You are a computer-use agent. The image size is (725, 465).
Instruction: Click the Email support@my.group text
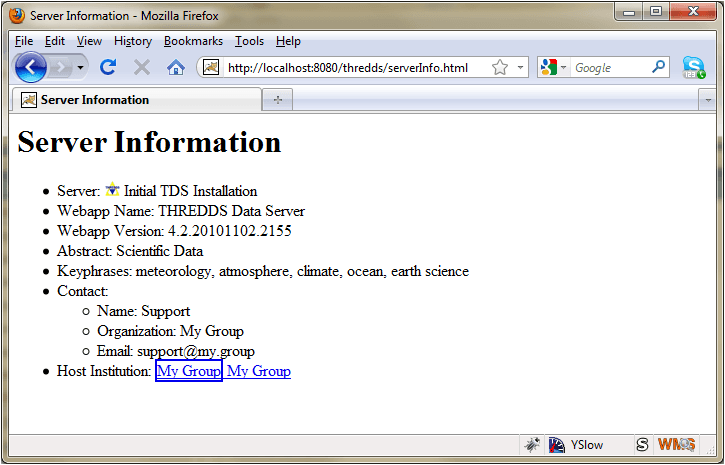click(176, 351)
